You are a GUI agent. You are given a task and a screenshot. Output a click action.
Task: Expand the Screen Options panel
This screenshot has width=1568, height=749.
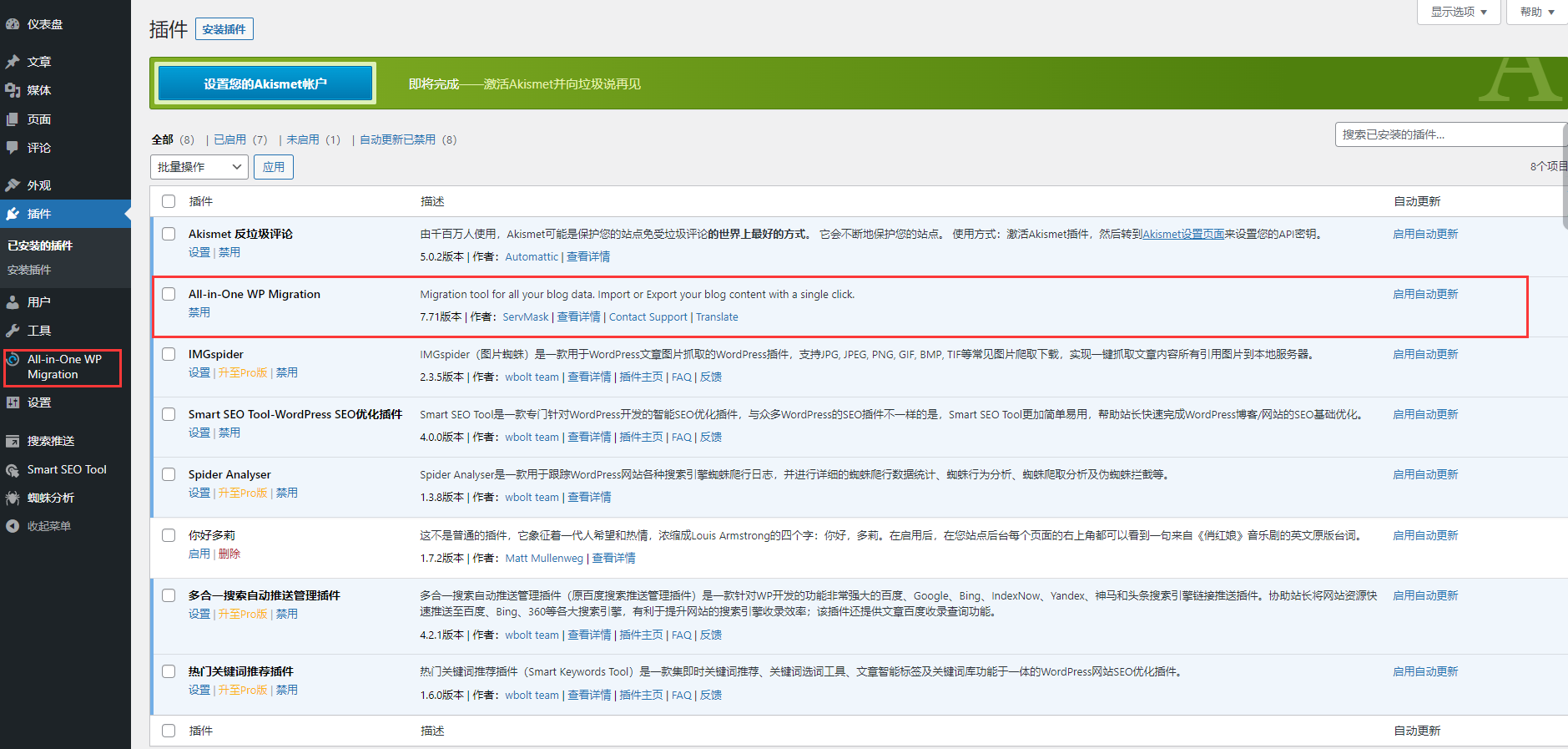point(1458,12)
